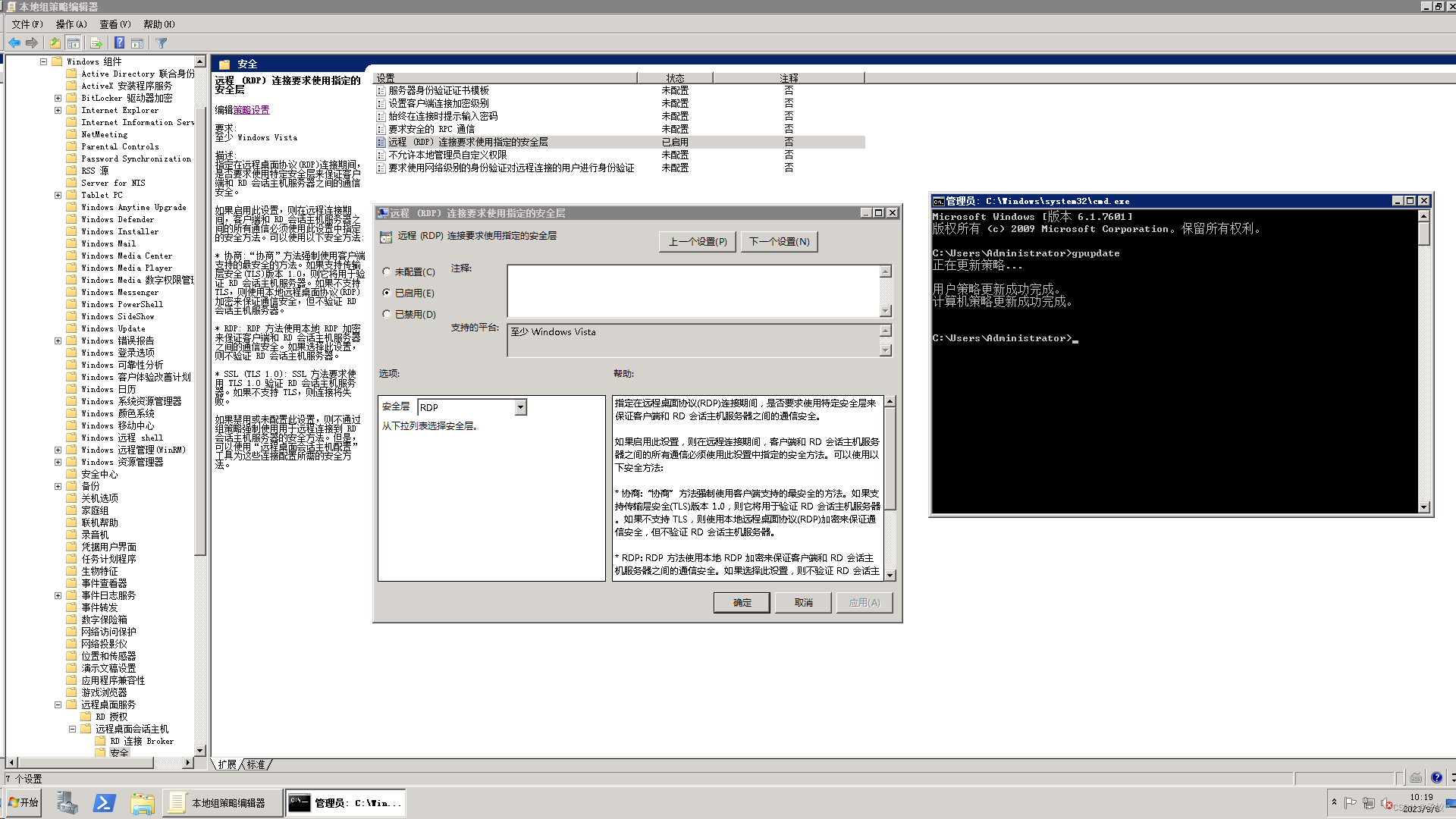Click scroll-up arrow of console tree
The width and height of the screenshot is (1456, 819).
pos(200,61)
